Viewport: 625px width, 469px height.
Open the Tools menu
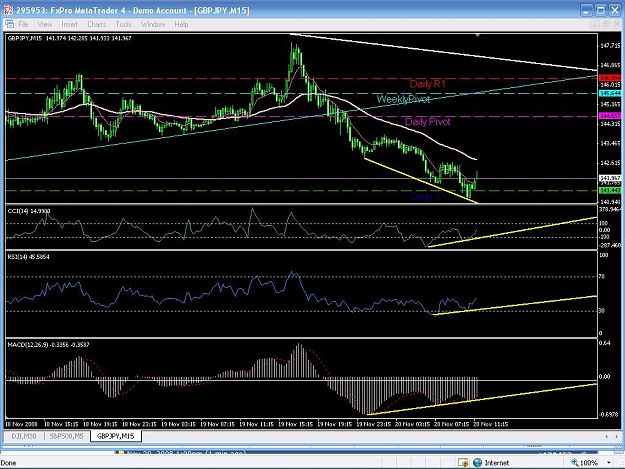point(123,24)
